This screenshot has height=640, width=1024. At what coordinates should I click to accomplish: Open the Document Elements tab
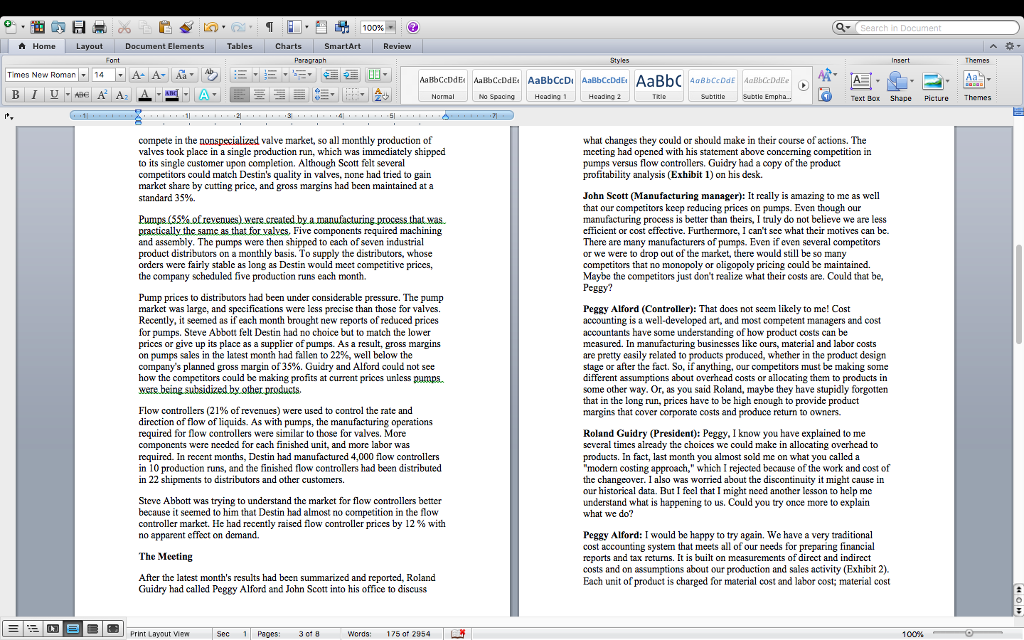coord(165,46)
